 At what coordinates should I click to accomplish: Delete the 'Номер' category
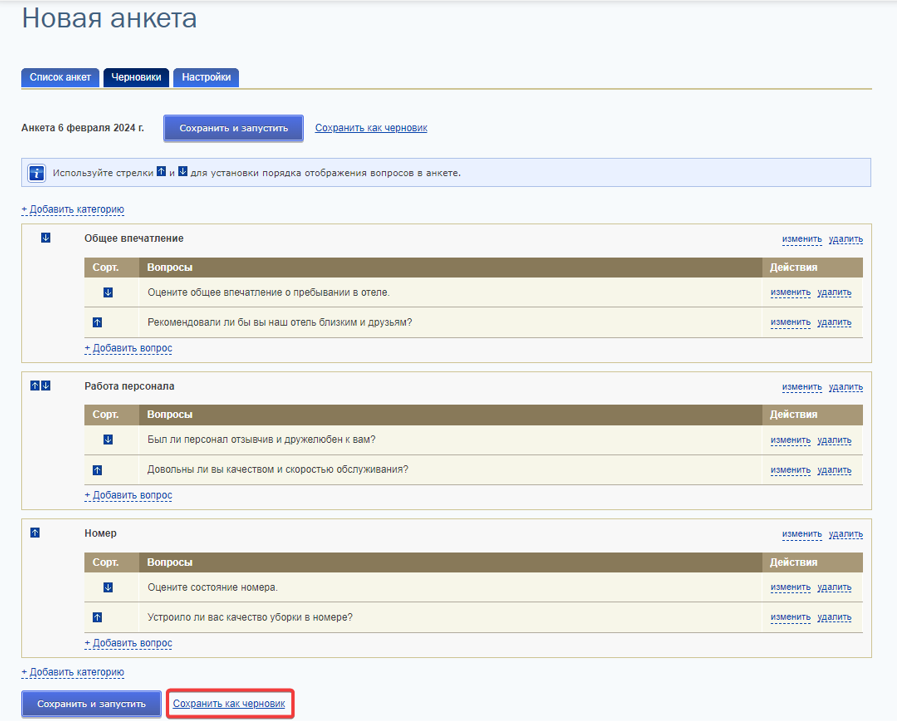click(x=846, y=534)
